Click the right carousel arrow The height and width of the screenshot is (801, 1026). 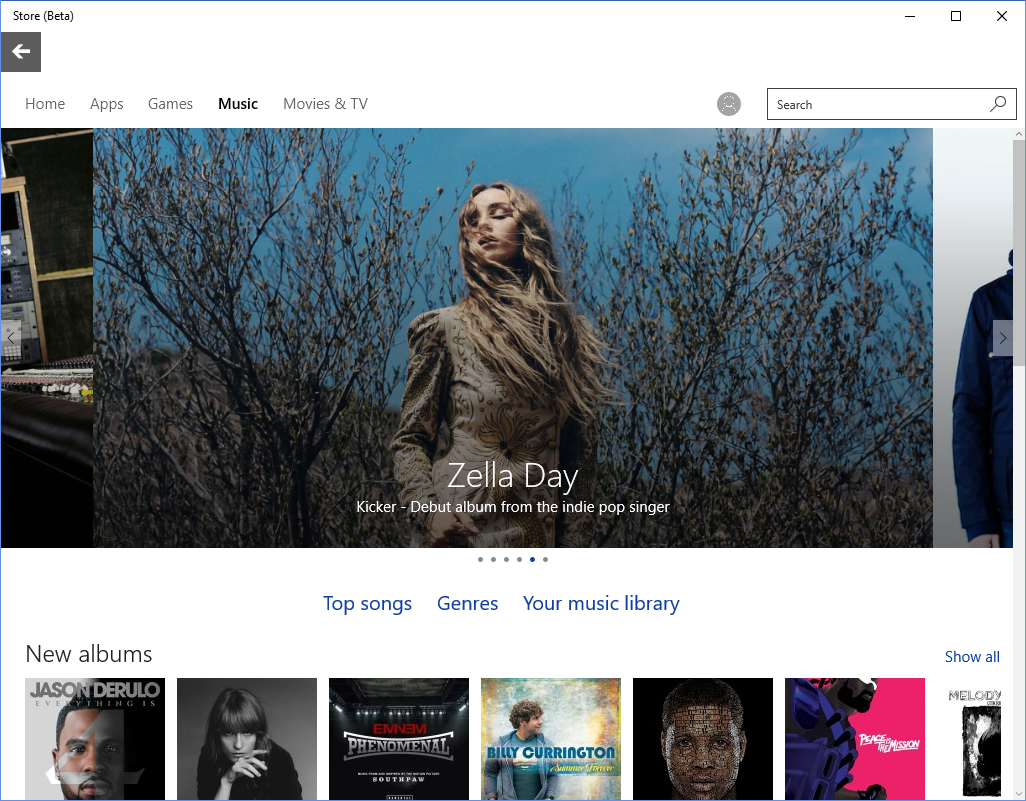pos(1003,338)
